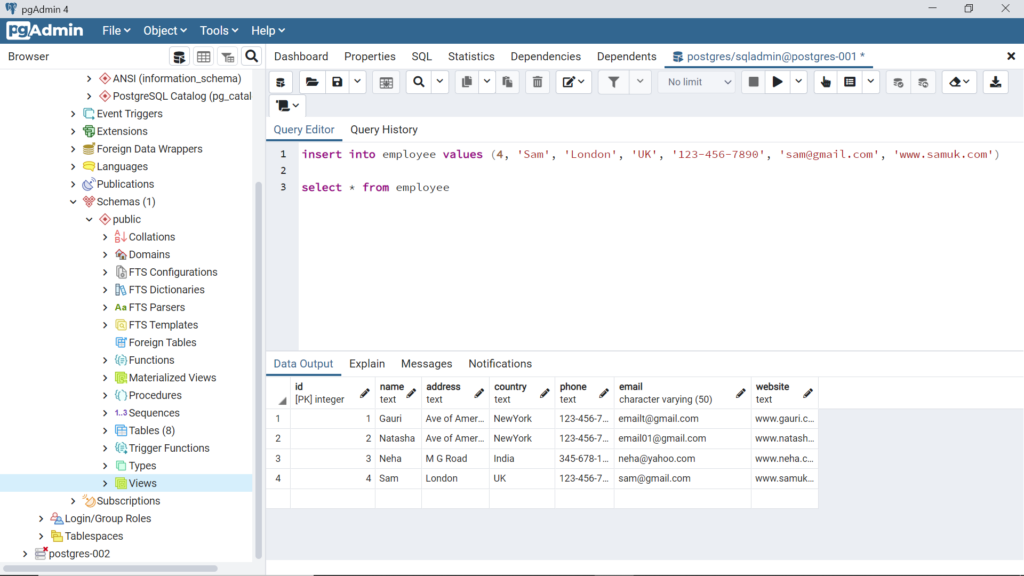Expand the Functions tree node
Screen dimensions: 1024x576
[105, 360]
